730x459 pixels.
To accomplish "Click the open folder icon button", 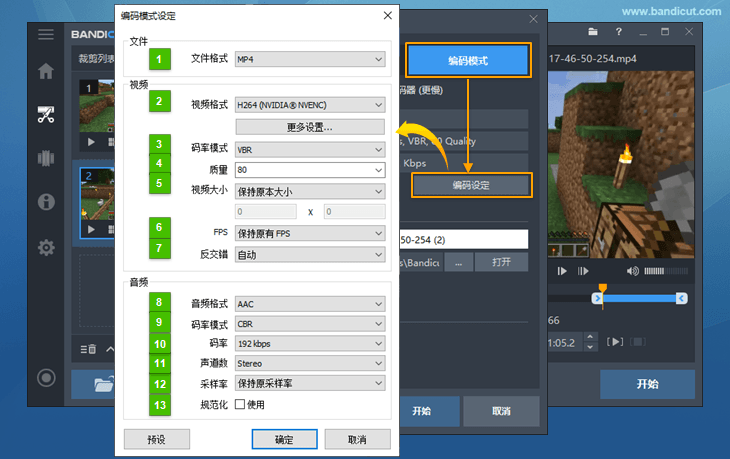I will 103,384.
